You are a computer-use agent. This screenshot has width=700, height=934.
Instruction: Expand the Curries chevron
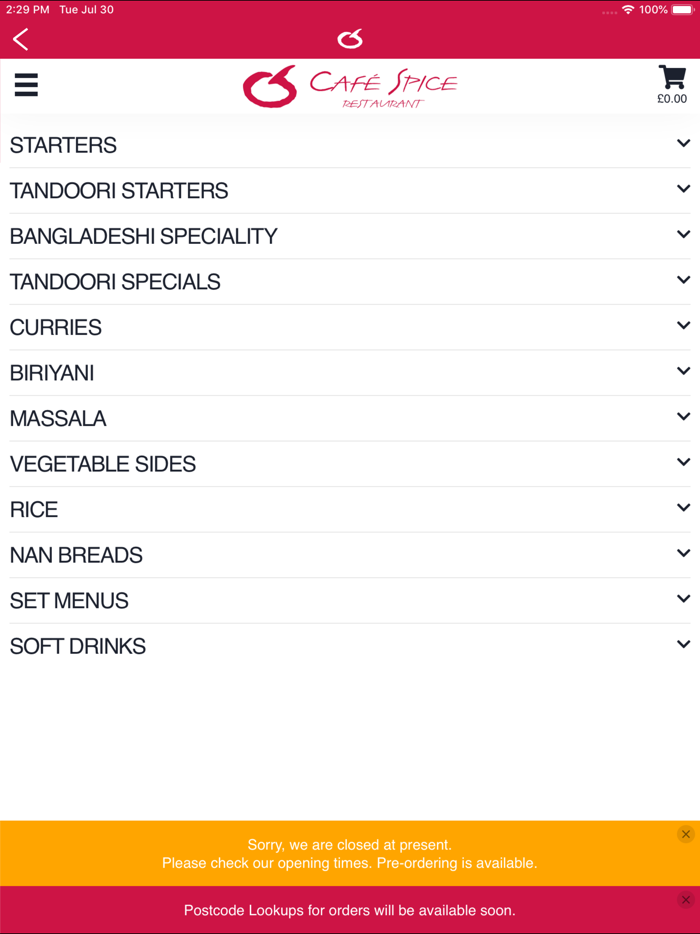click(683, 326)
